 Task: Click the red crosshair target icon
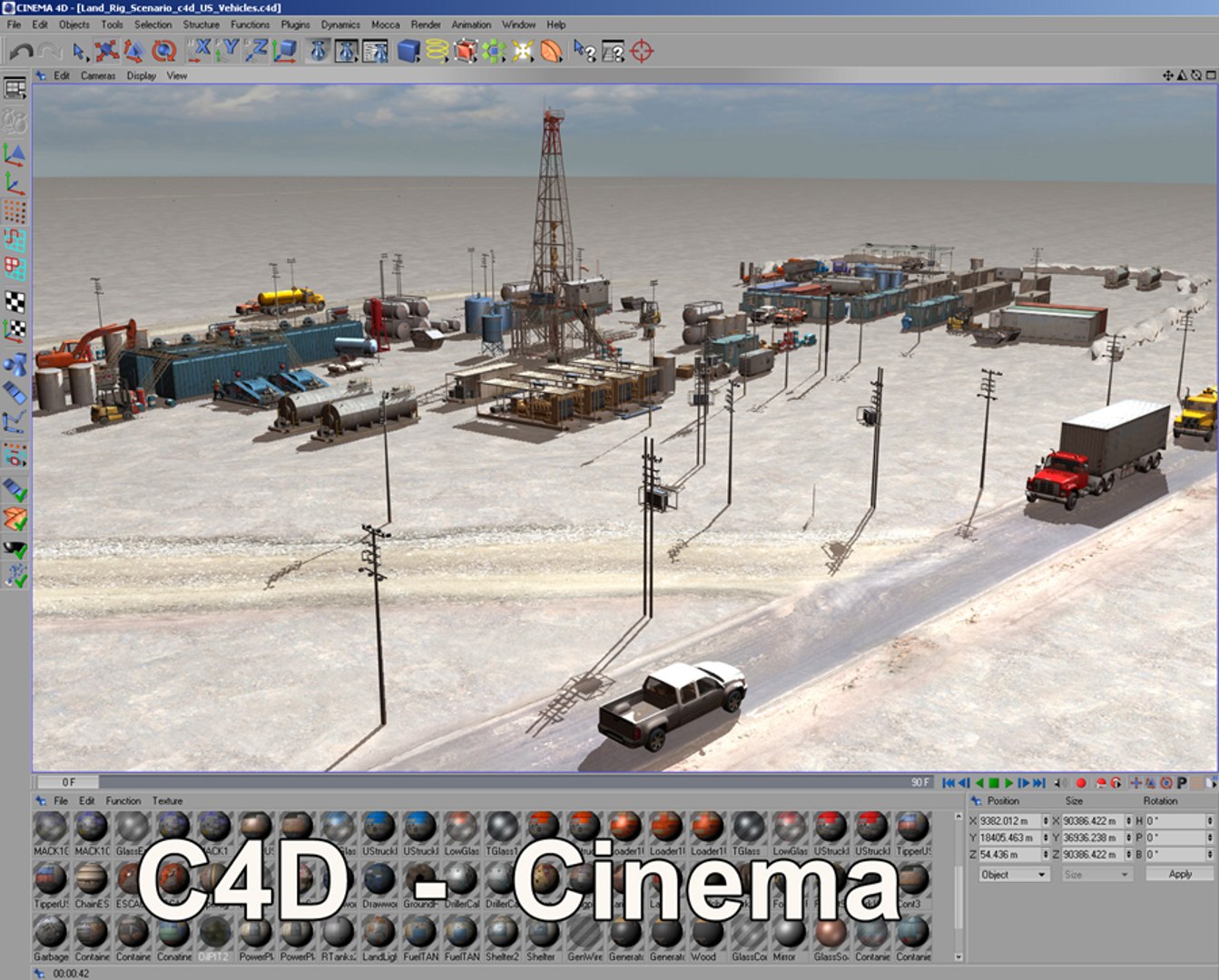point(642,52)
